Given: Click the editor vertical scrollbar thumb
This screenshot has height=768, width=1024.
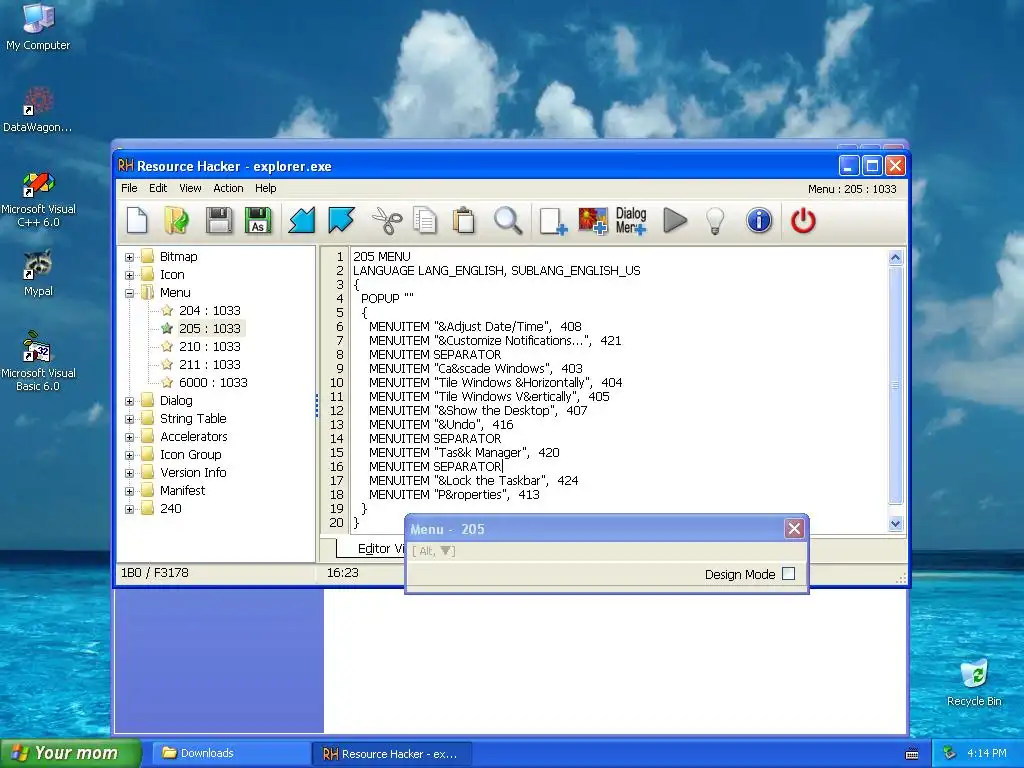Looking at the screenshot, I should 895,385.
